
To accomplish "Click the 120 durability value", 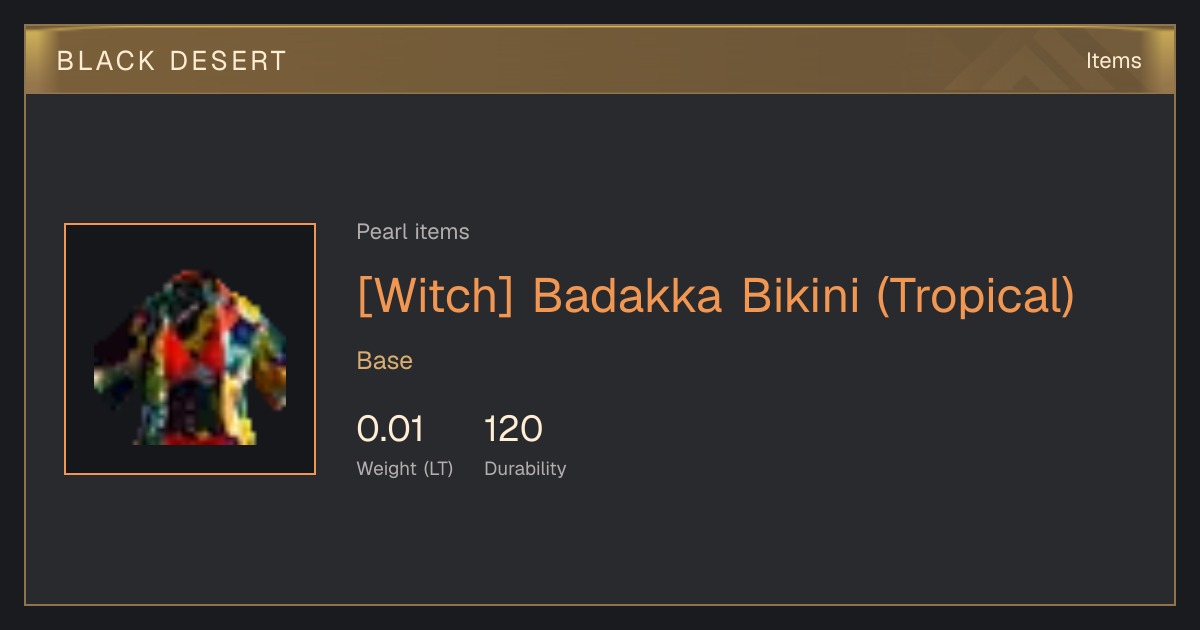I will point(513,429).
